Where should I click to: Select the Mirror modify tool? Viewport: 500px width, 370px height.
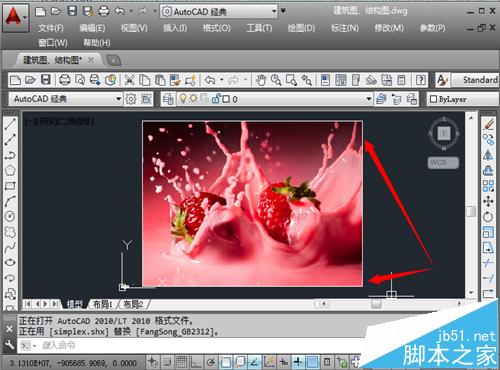pos(488,155)
